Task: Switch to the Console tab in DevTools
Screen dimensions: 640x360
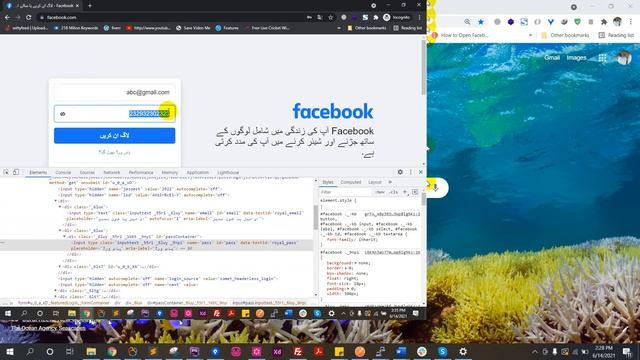Action: pyautogui.click(x=63, y=173)
